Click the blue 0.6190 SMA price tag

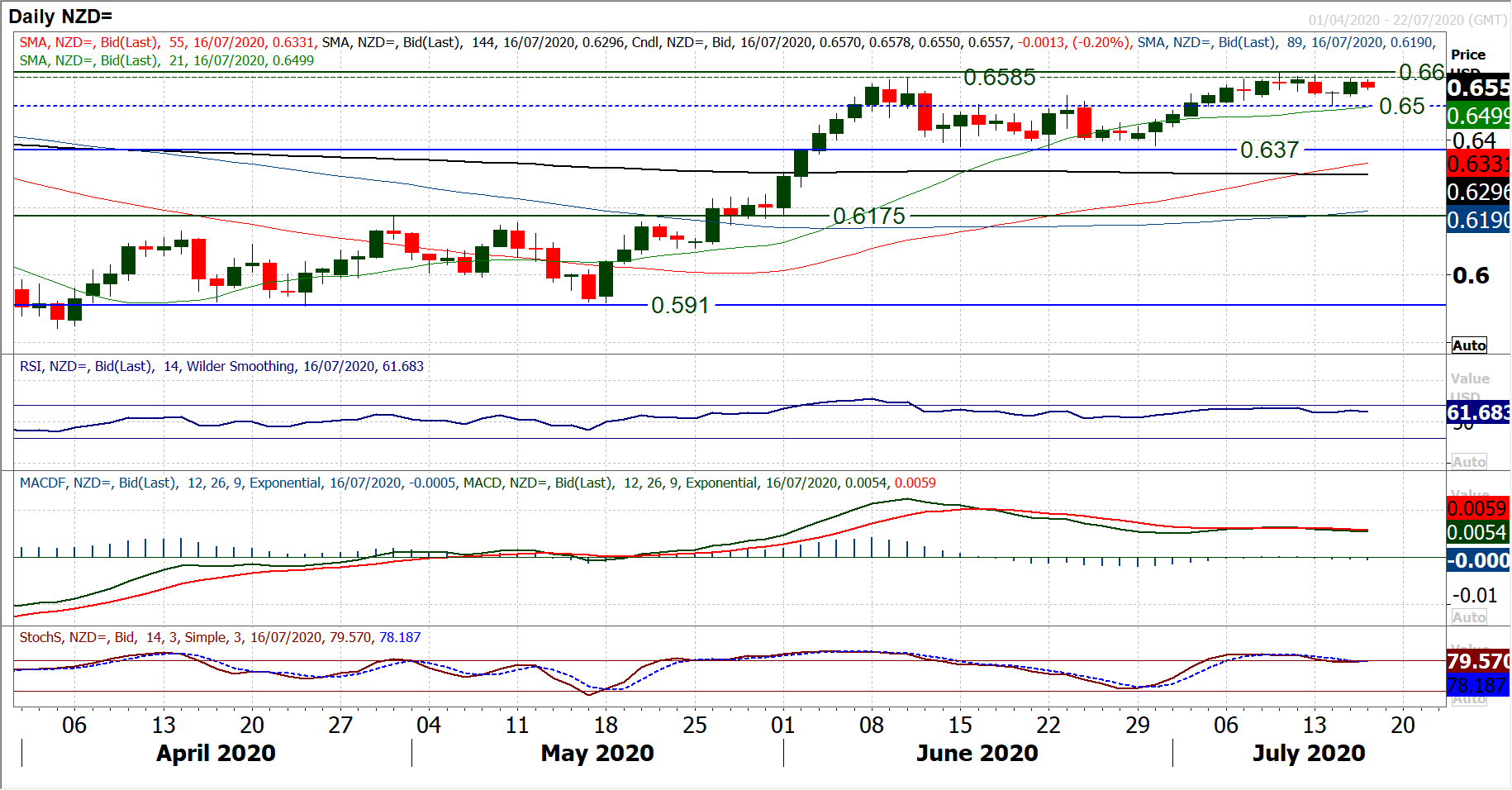tap(1478, 220)
